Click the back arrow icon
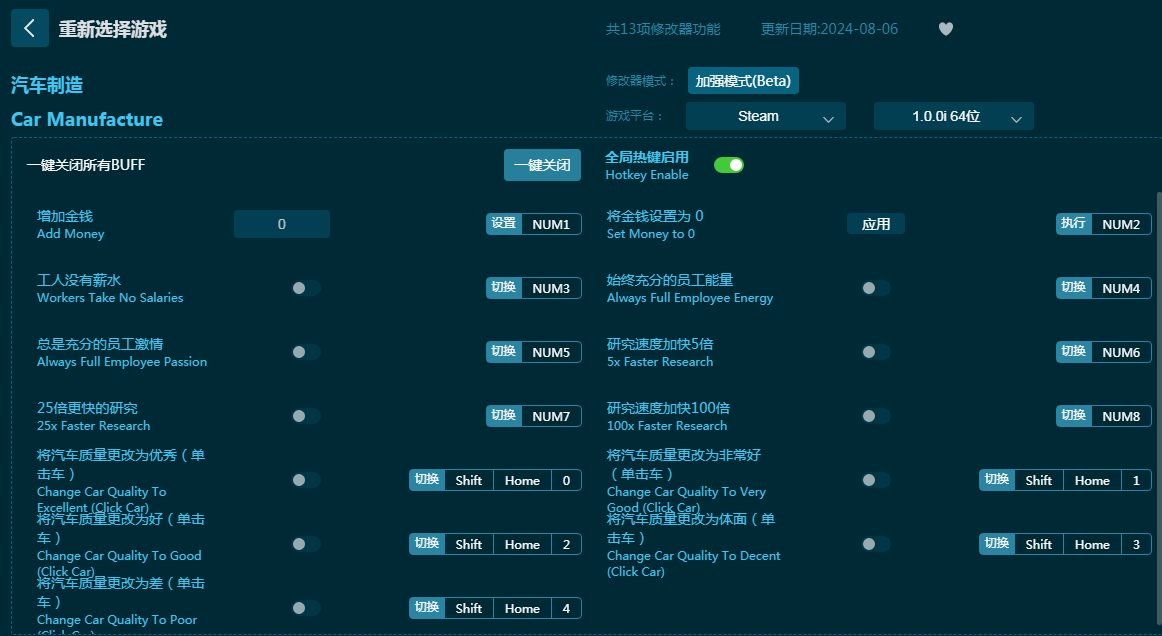 [x=29, y=28]
